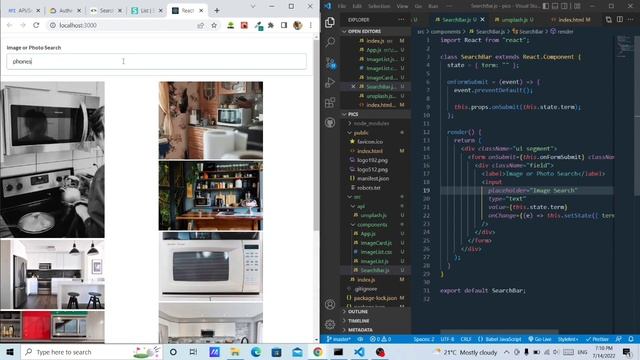640x360 pixels.
Task: Toggle primary sidebar layout button in title bar
Action: click(x=546, y=6)
